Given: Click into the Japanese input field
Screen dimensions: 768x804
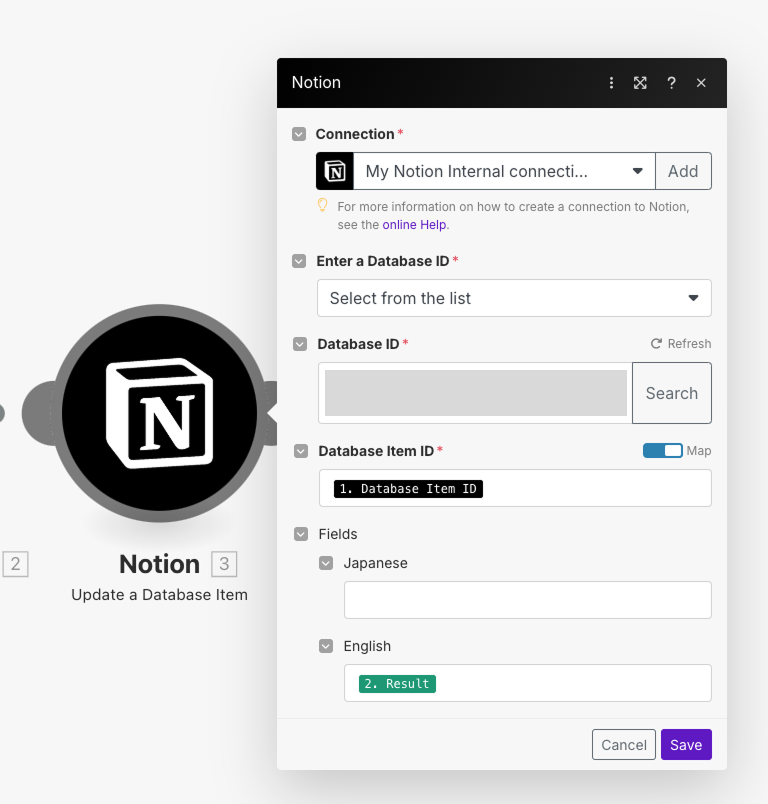Looking at the screenshot, I should click(527, 600).
